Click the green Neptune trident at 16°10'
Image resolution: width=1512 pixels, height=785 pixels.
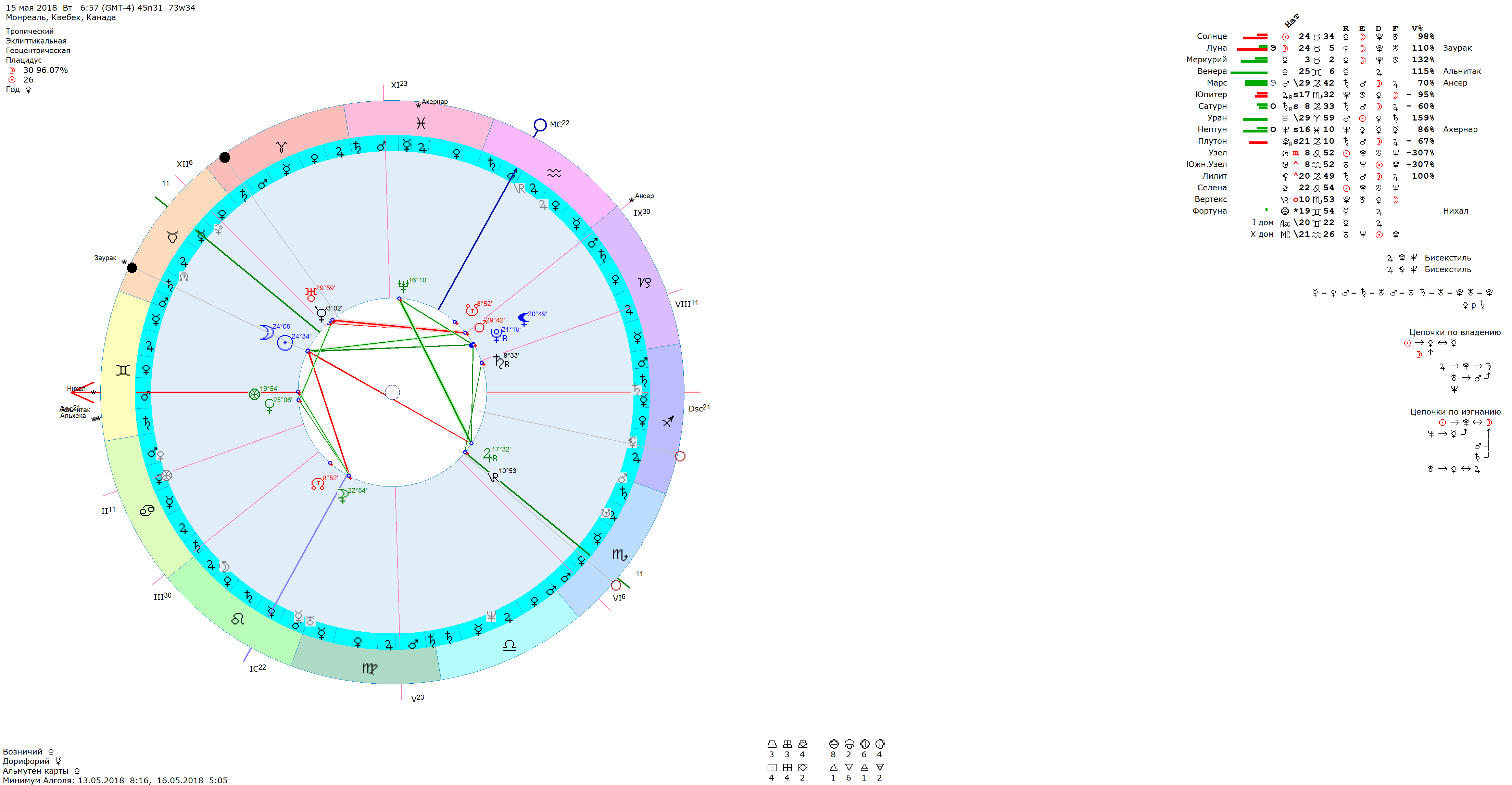click(403, 286)
